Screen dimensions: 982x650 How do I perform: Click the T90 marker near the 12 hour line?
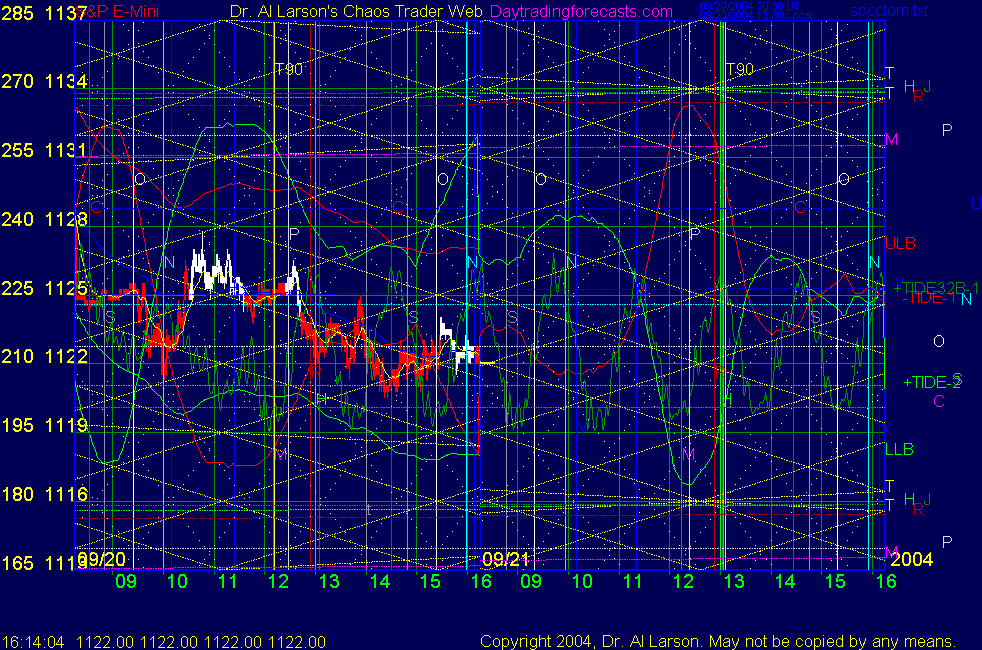click(x=289, y=69)
